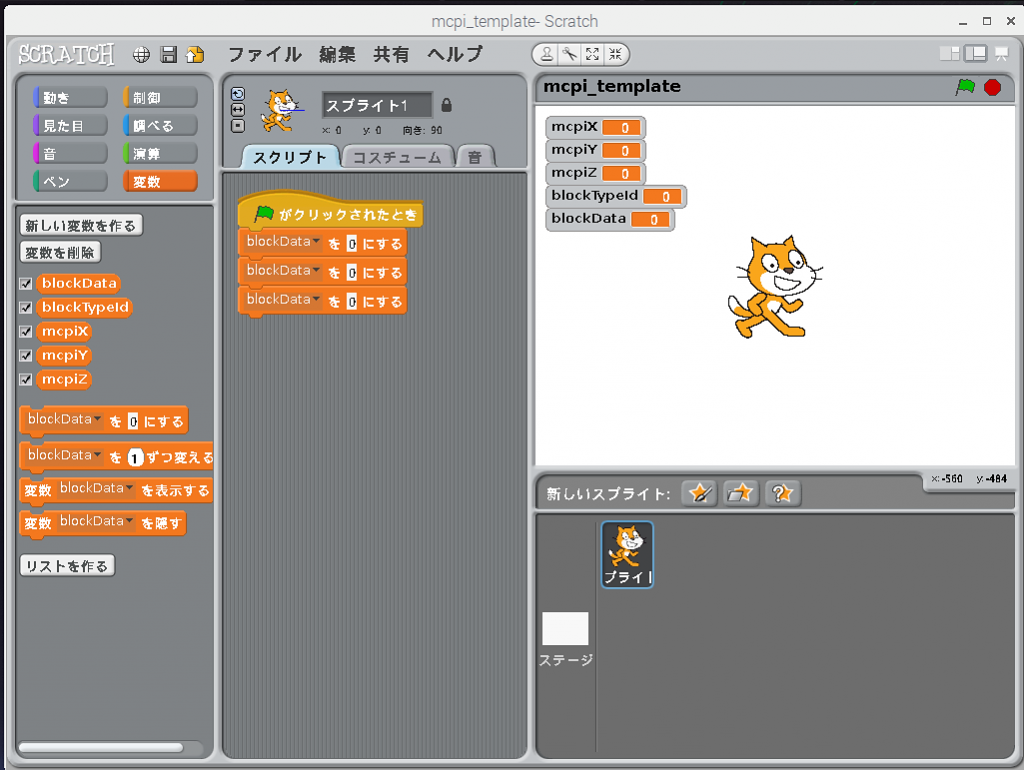Click value field of first script set block
This screenshot has height=770, width=1024.
(x=352, y=244)
